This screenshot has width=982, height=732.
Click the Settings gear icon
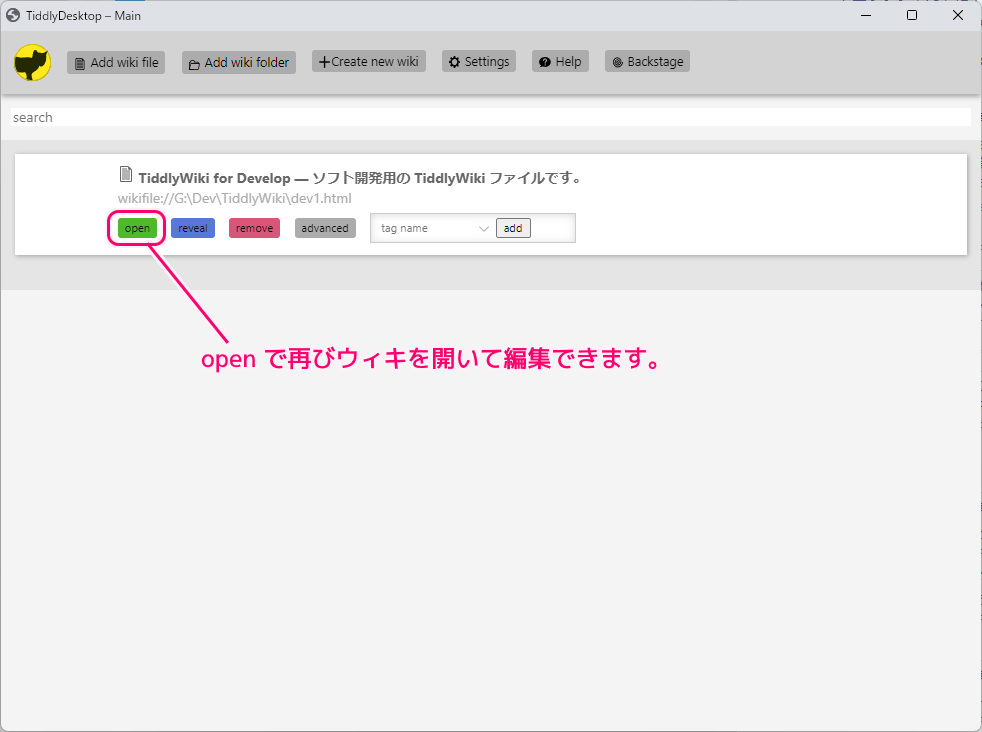(459, 62)
